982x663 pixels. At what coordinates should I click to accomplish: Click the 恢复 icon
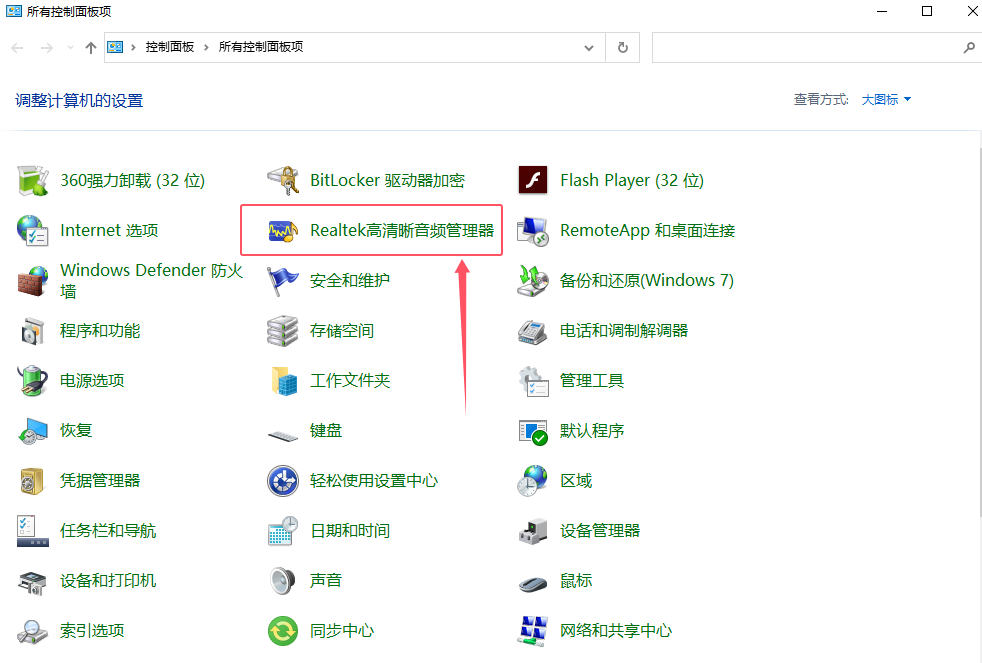33,431
